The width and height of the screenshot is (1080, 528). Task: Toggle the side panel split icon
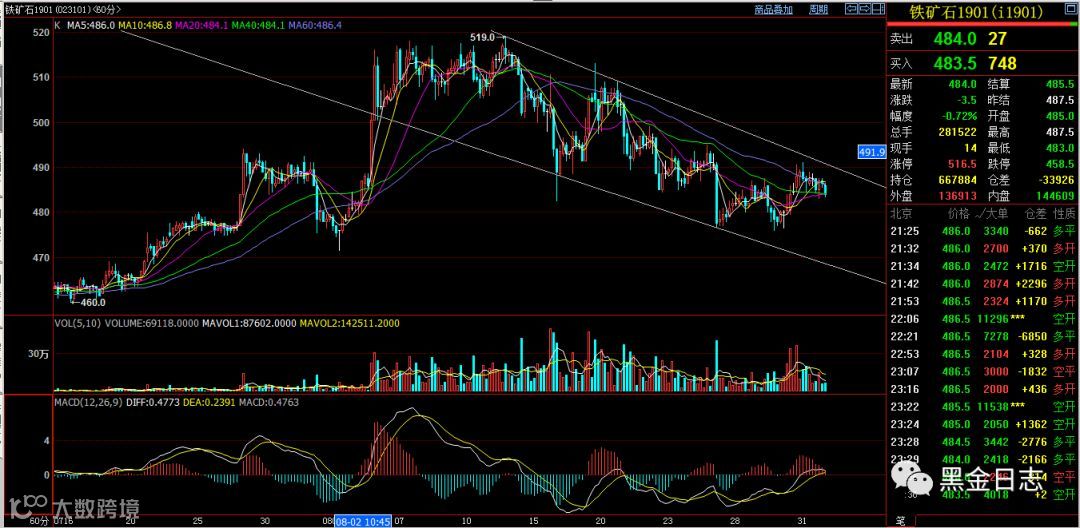tap(878, 9)
